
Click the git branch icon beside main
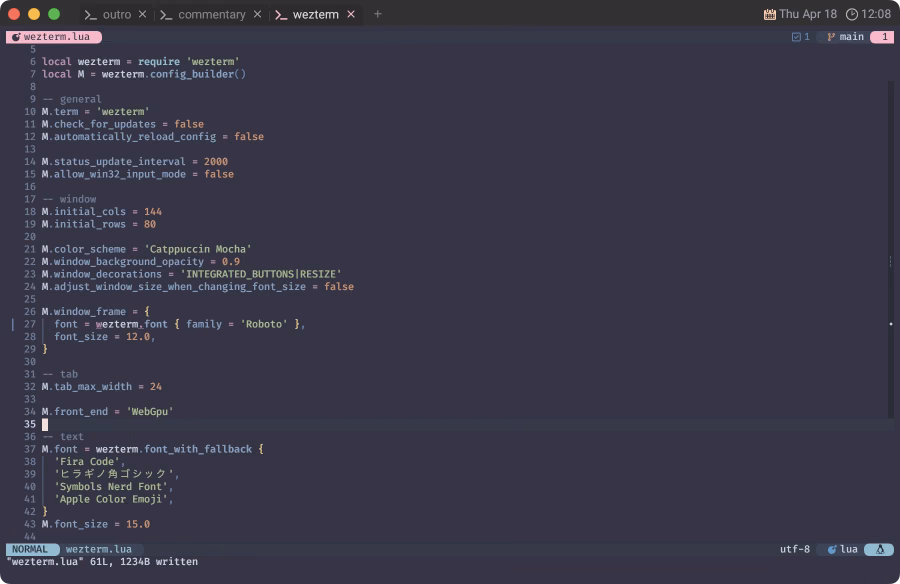tap(831, 37)
